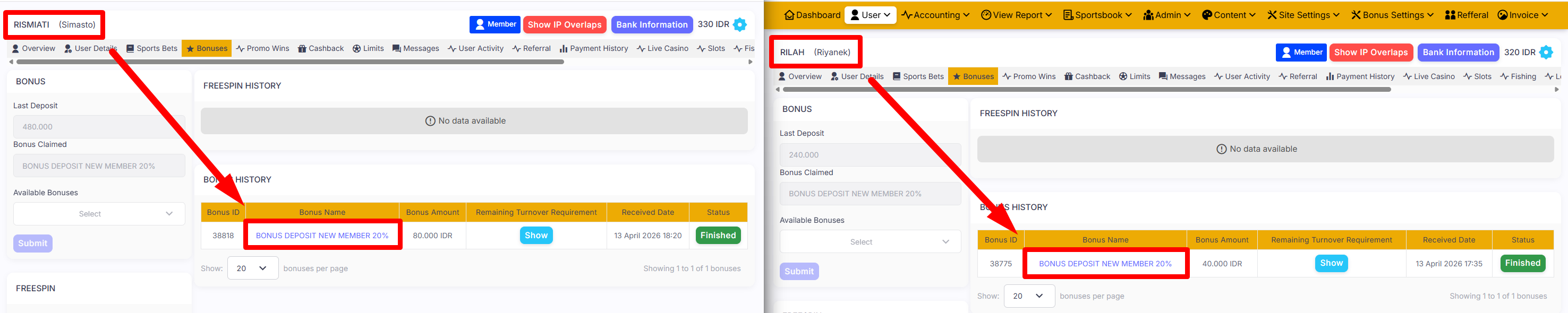The height and width of the screenshot is (313, 1568).
Task: Click Submit in RISMIATI bonus panel
Action: coord(33,244)
